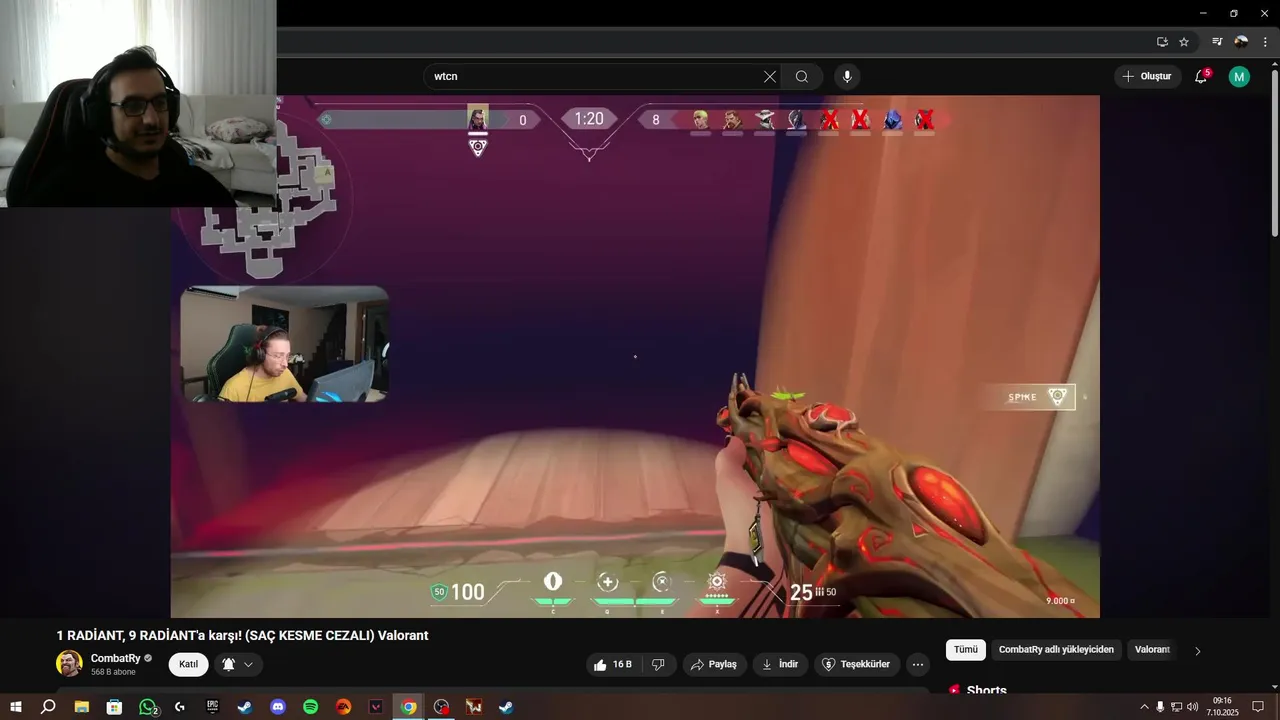Open YouTube notifications bell
The height and width of the screenshot is (720, 1280).
coord(1202,77)
